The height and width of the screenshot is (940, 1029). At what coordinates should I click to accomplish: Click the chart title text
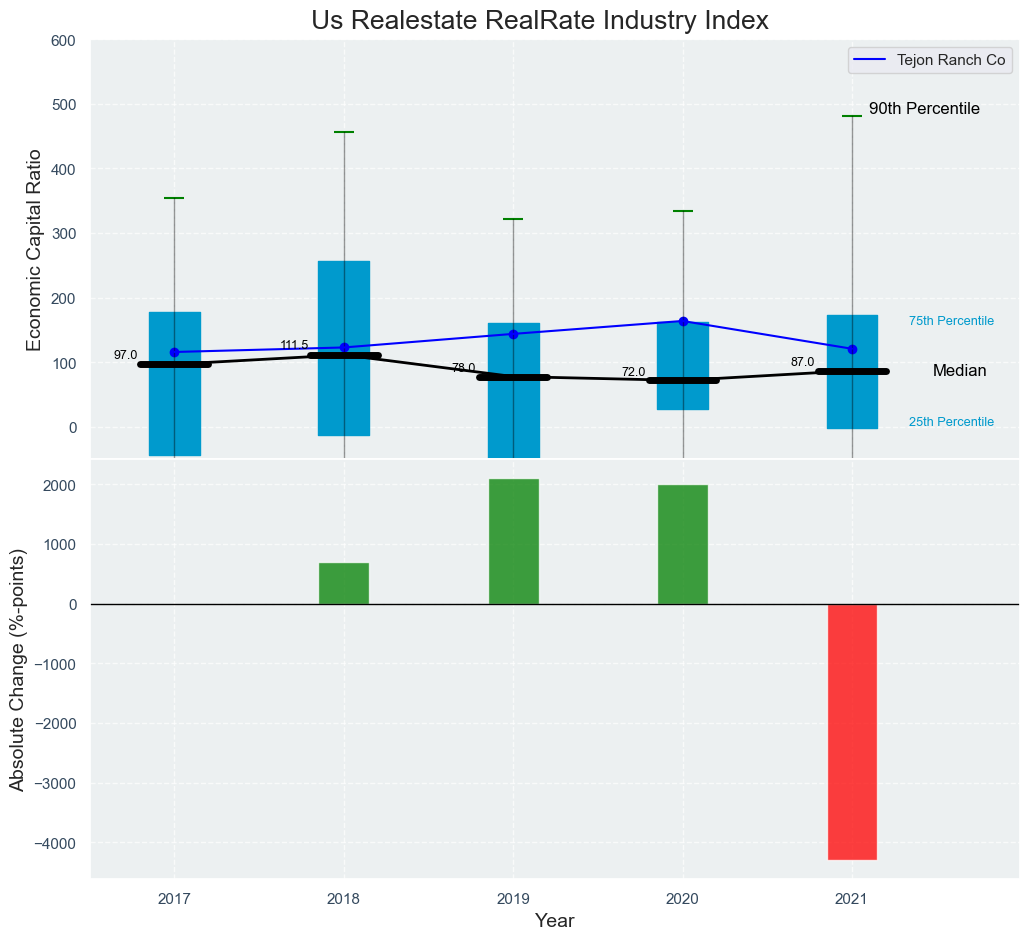539,20
